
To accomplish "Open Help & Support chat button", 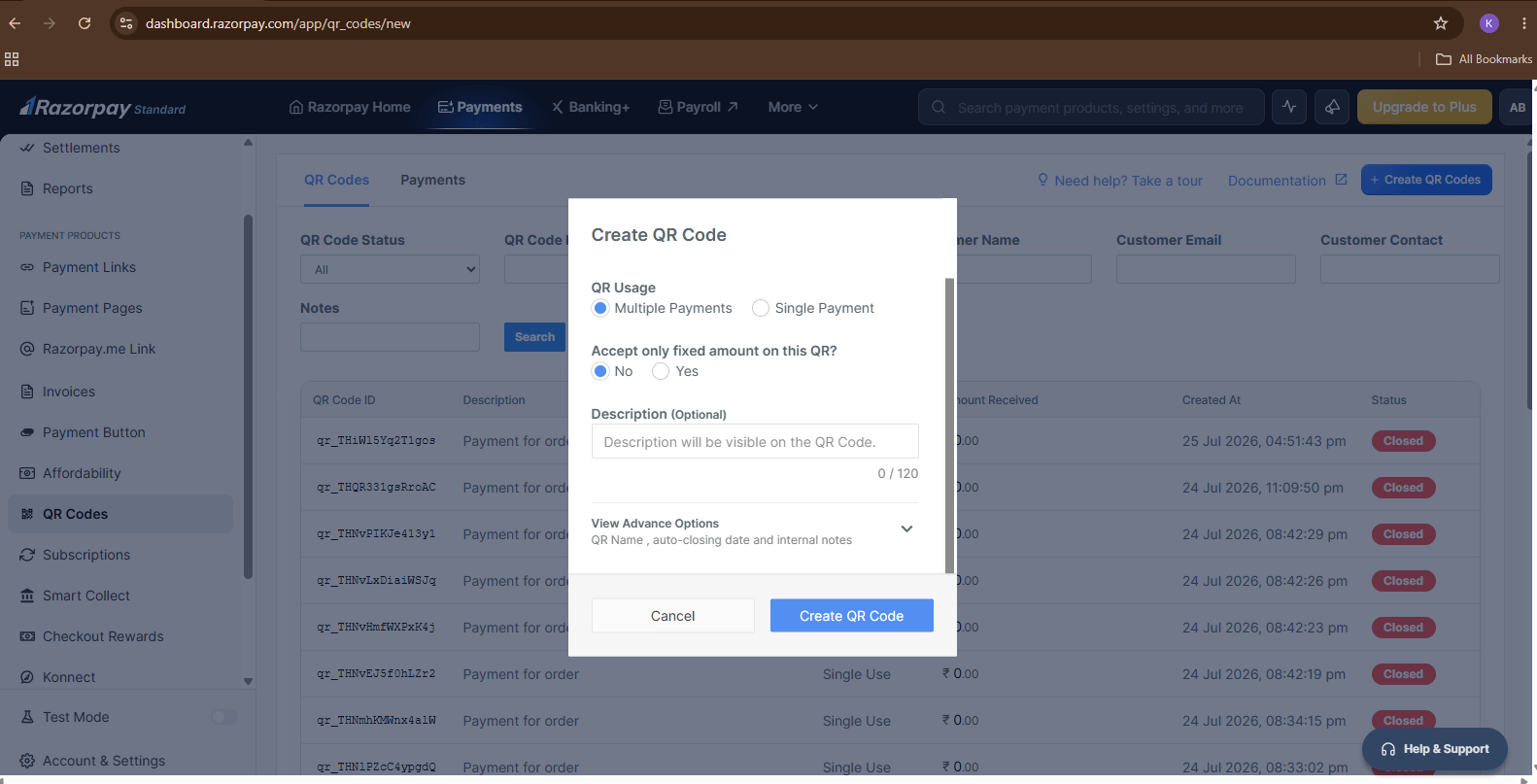I will pyautogui.click(x=1435, y=749).
